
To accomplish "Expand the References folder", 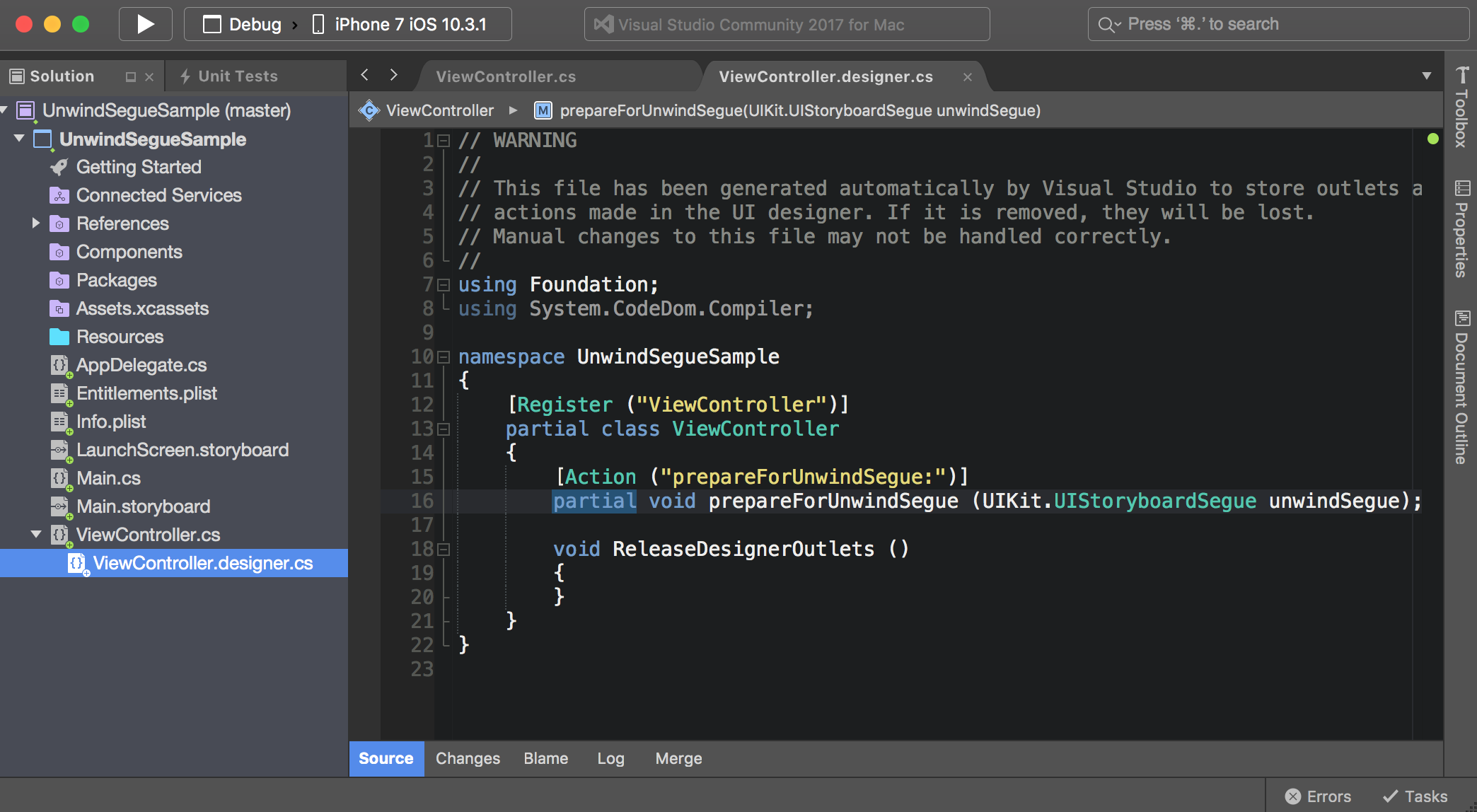I will [35, 223].
